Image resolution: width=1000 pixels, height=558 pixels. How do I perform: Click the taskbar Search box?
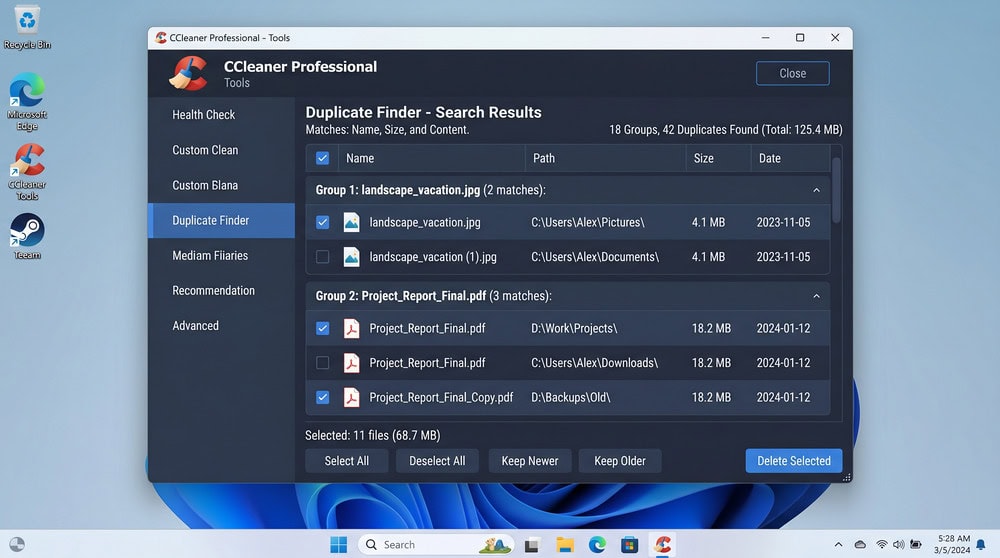(x=436, y=545)
